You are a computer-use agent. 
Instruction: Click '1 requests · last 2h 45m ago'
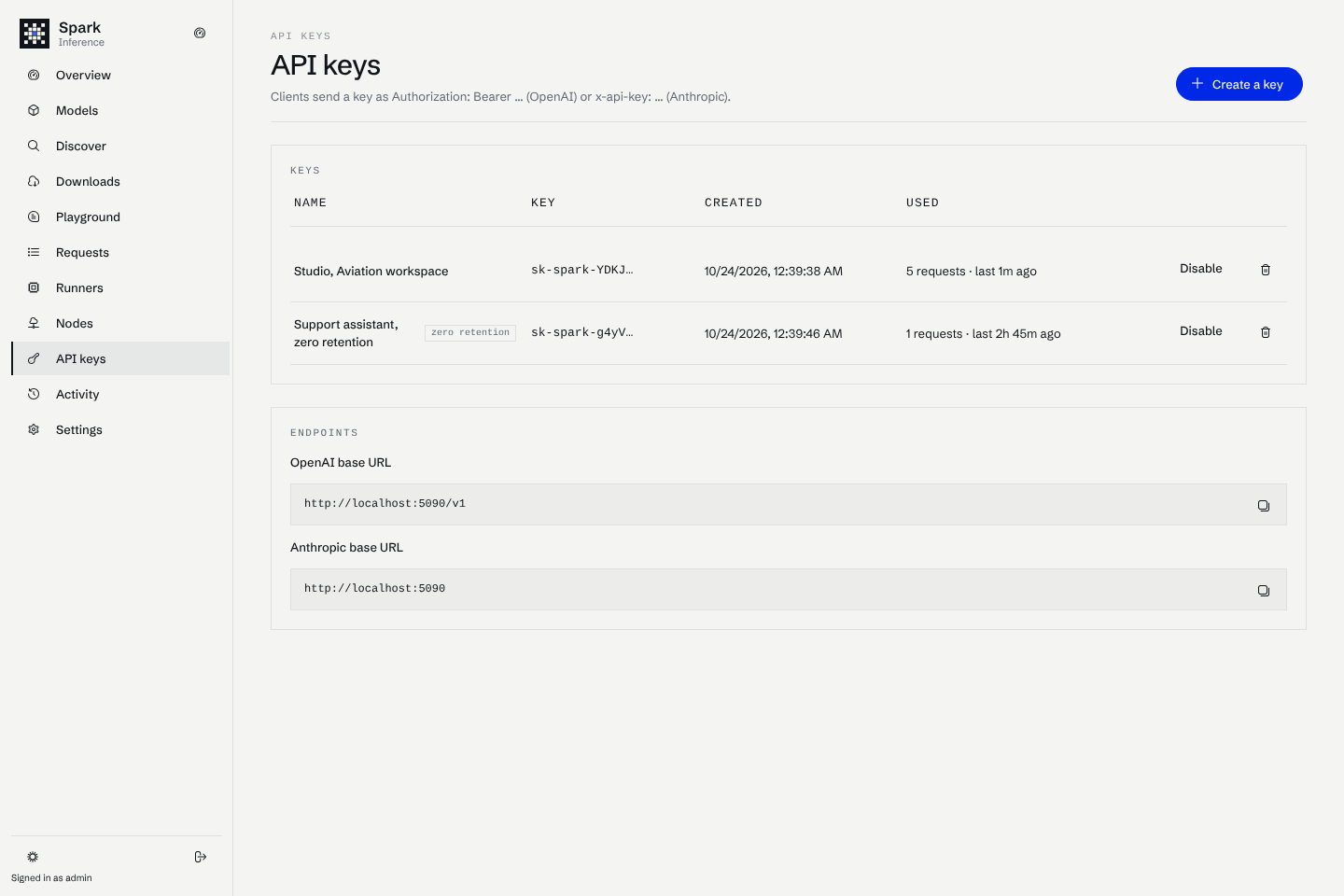click(983, 333)
